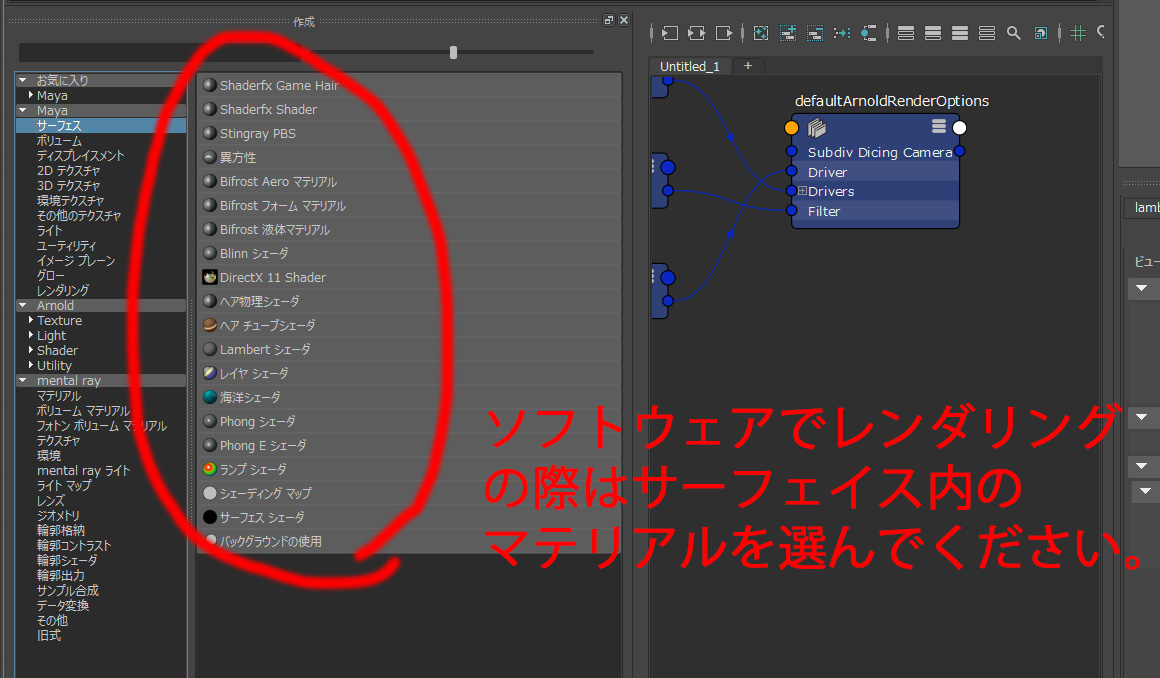
Task: Collapse the お気に入り category
Action: coord(23,80)
